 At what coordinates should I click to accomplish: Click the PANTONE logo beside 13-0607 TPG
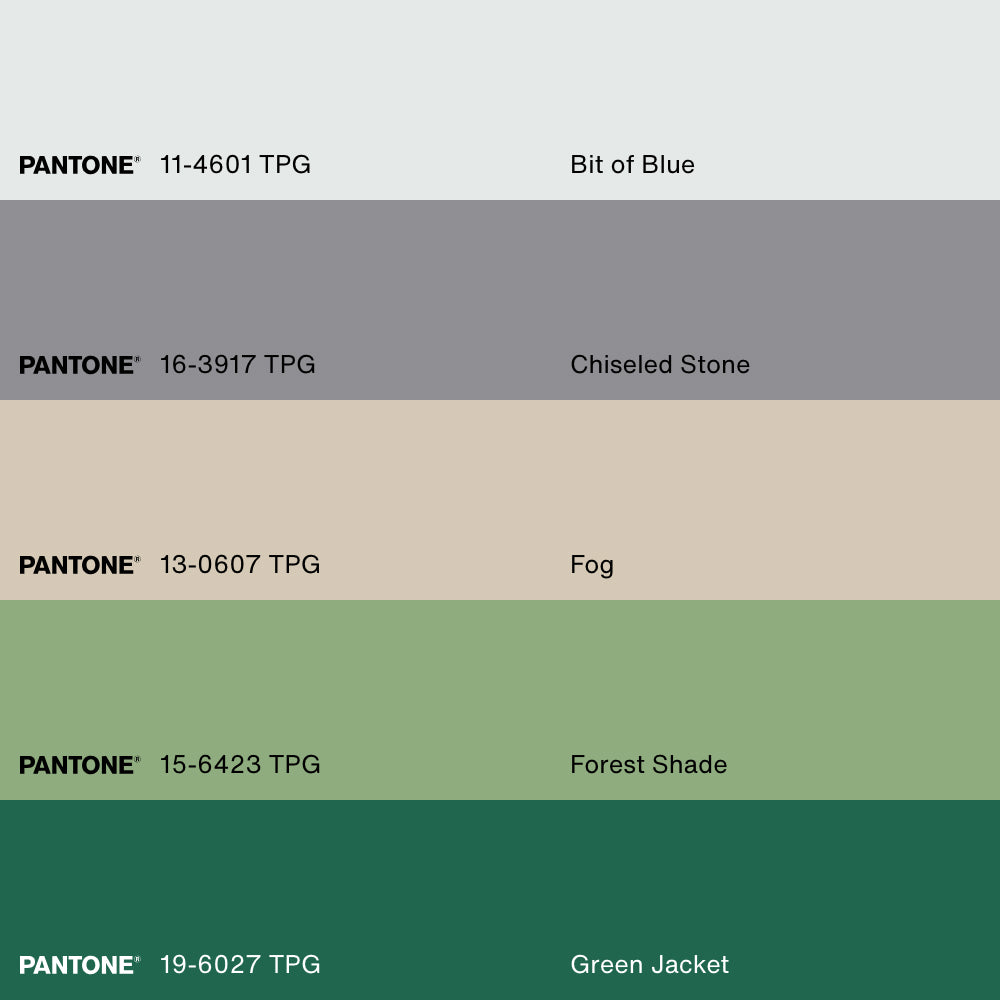pos(79,565)
